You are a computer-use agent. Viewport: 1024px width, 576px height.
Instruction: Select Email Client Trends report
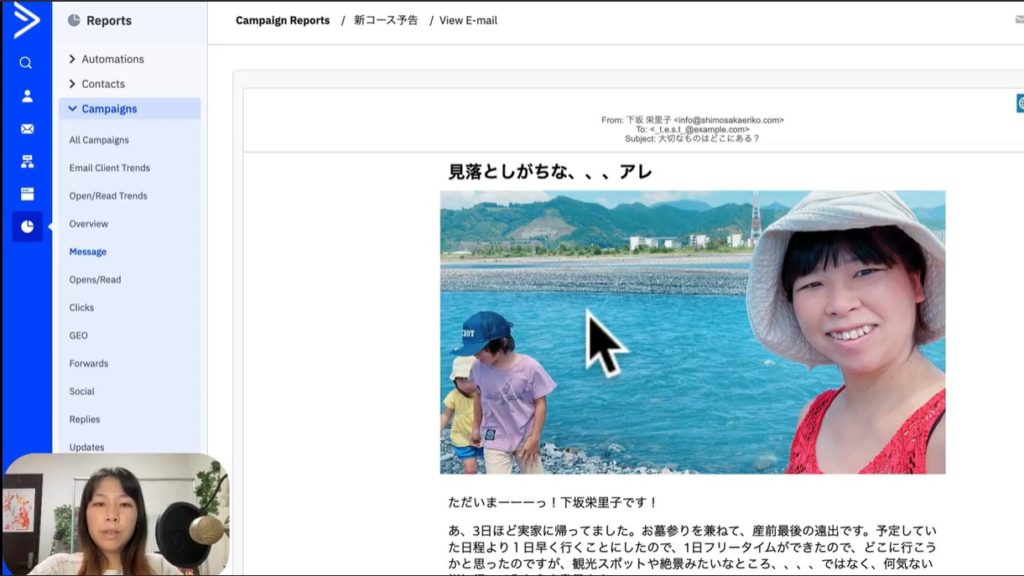coord(109,168)
